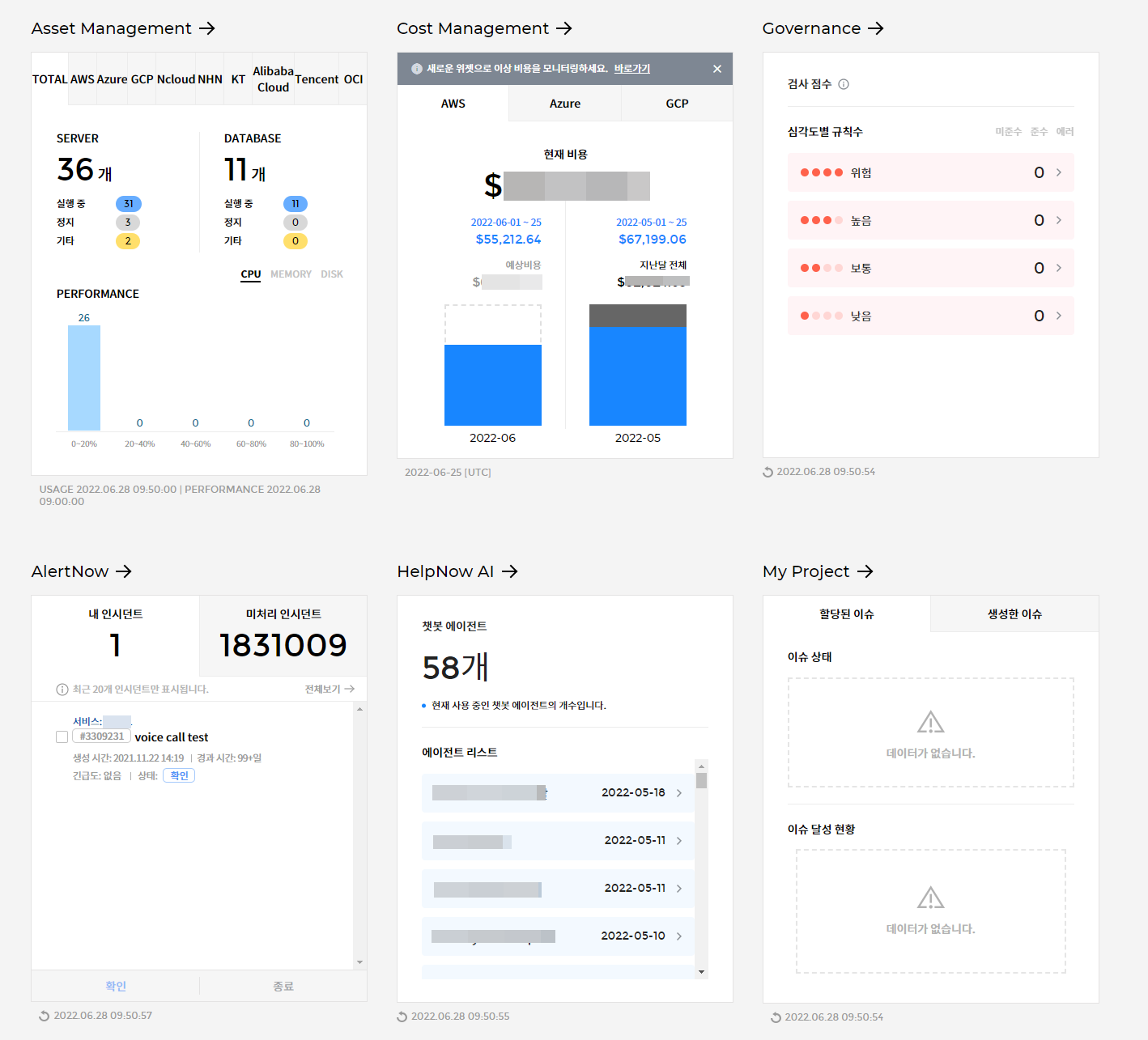Click the HelpNow AI arrow icon
This screenshot has width=1148, height=1040.
click(509, 571)
